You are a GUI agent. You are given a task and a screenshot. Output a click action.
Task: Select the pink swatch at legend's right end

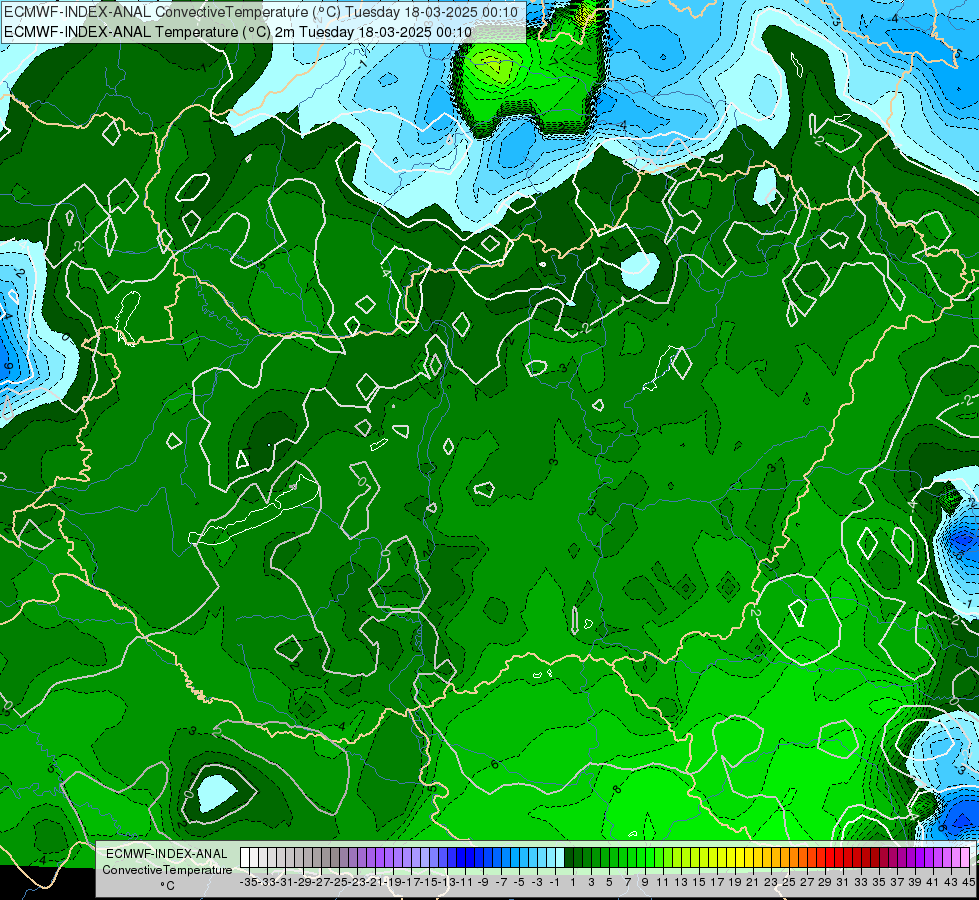965,857
